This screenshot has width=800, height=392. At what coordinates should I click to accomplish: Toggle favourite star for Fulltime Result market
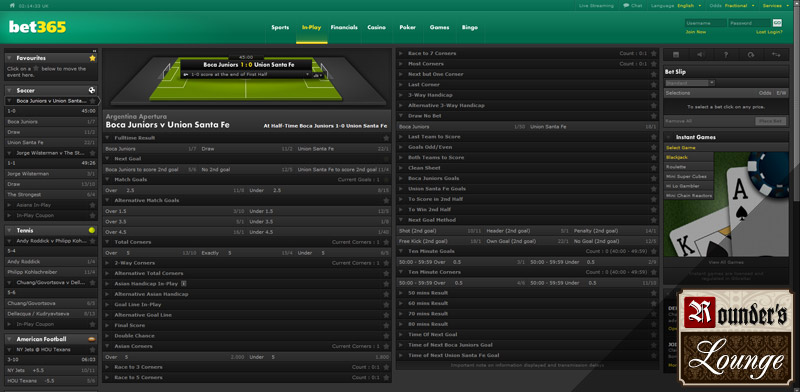point(386,138)
